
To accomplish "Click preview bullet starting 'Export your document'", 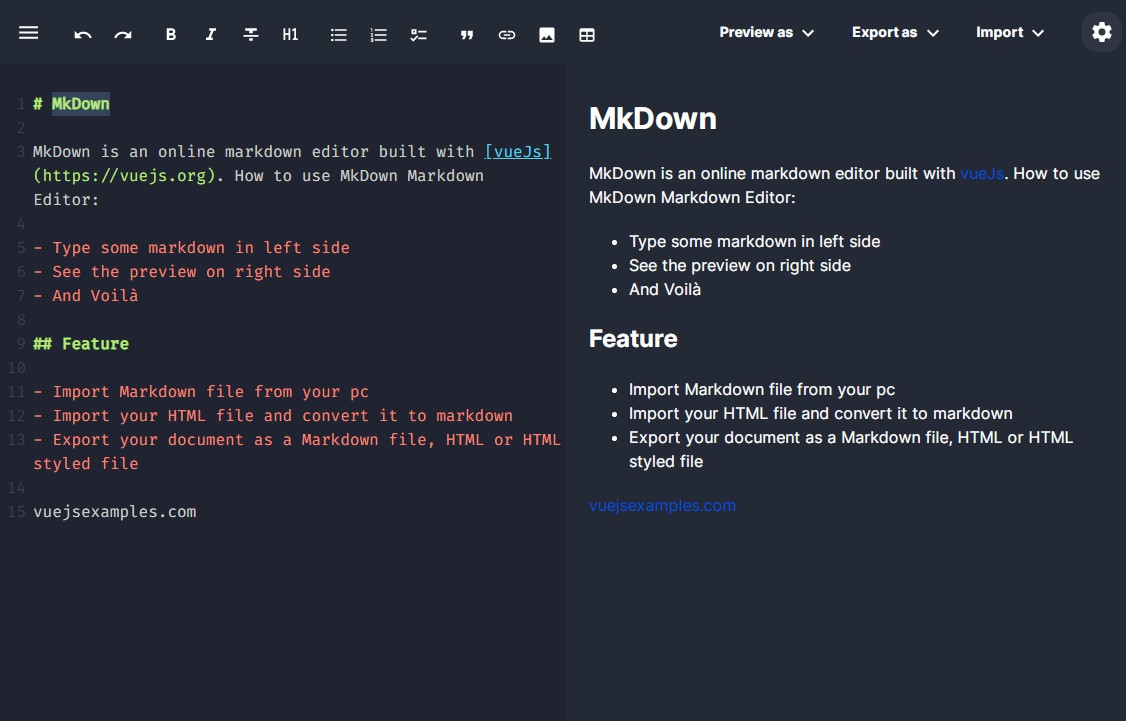I will (851, 450).
